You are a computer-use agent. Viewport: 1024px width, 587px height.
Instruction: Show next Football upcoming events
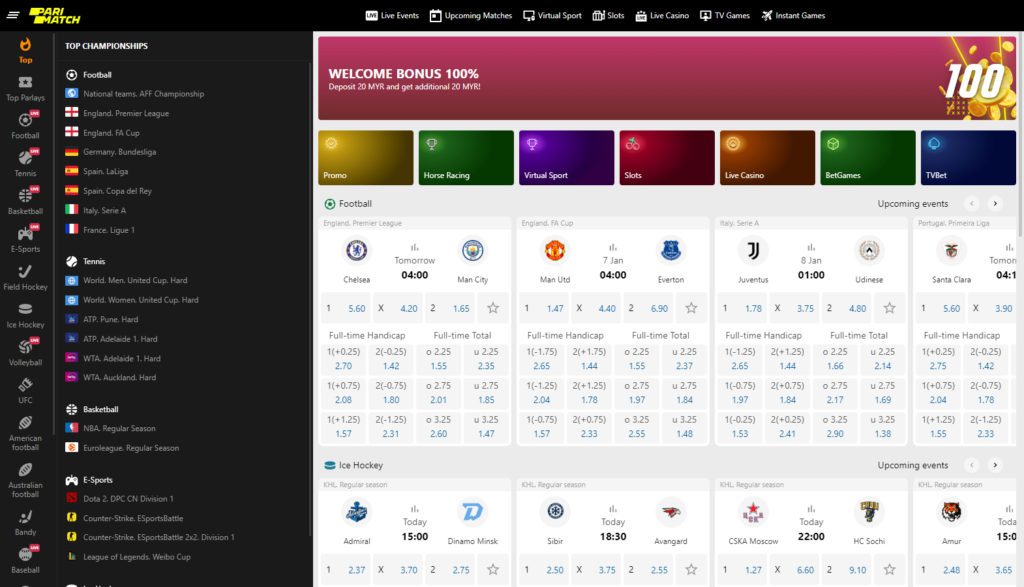click(x=995, y=204)
